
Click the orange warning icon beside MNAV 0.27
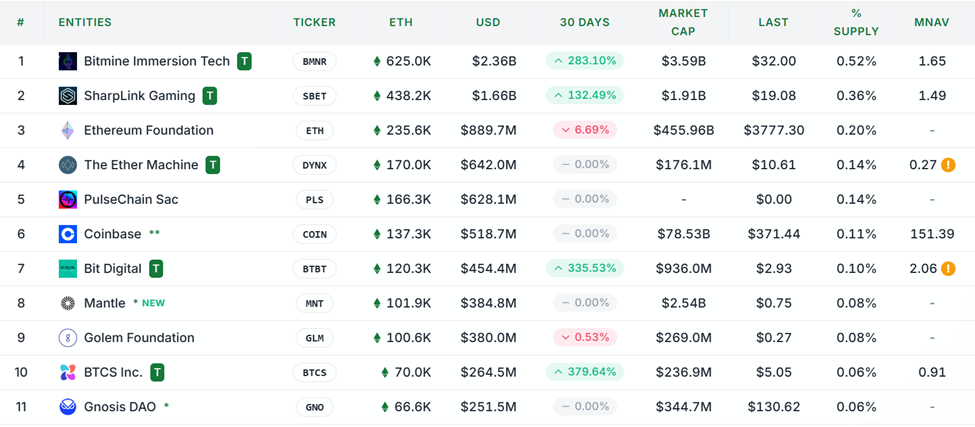(x=948, y=165)
